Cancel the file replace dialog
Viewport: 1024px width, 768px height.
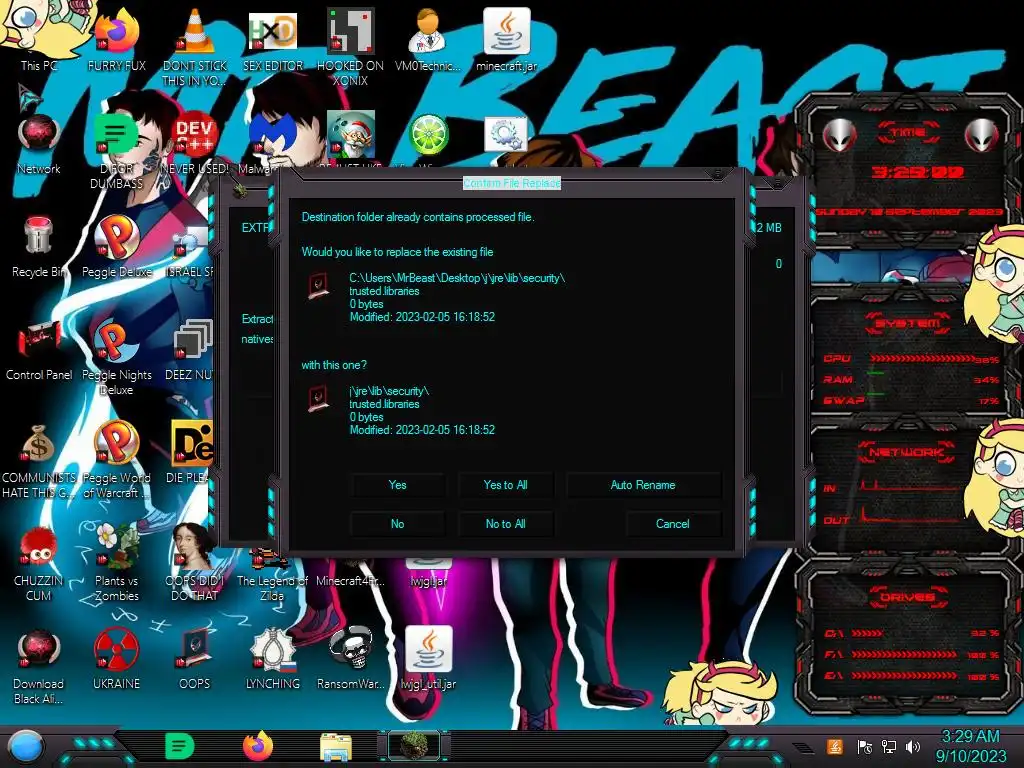coord(673,524)
